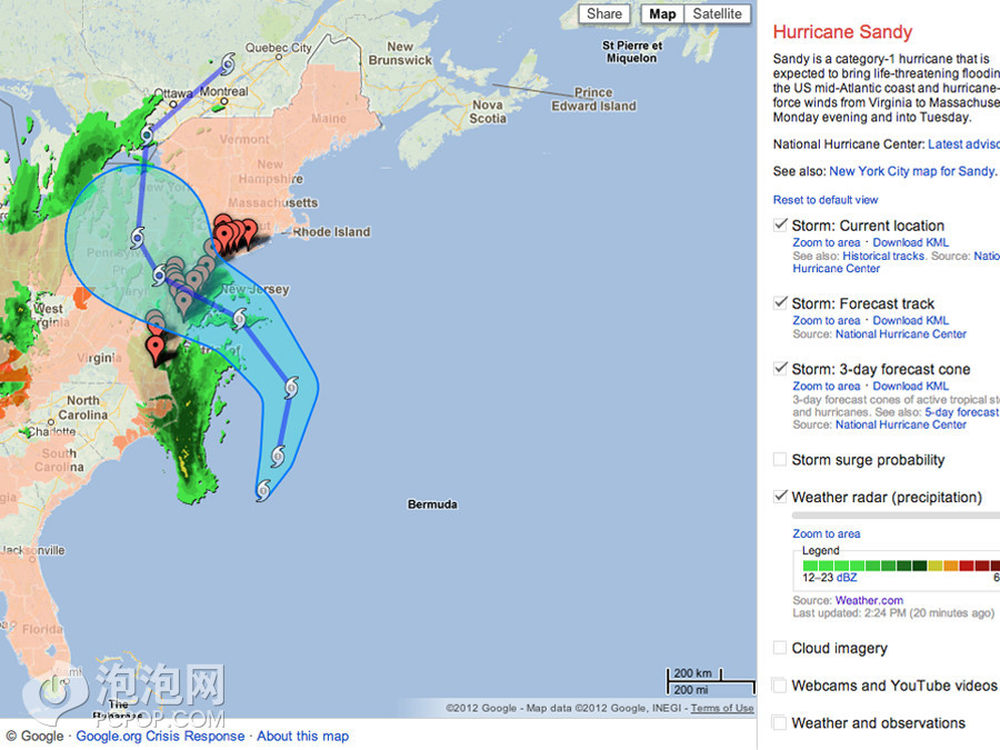
Task: Open Historical tracks link
Action: click(x=883, y=256)
